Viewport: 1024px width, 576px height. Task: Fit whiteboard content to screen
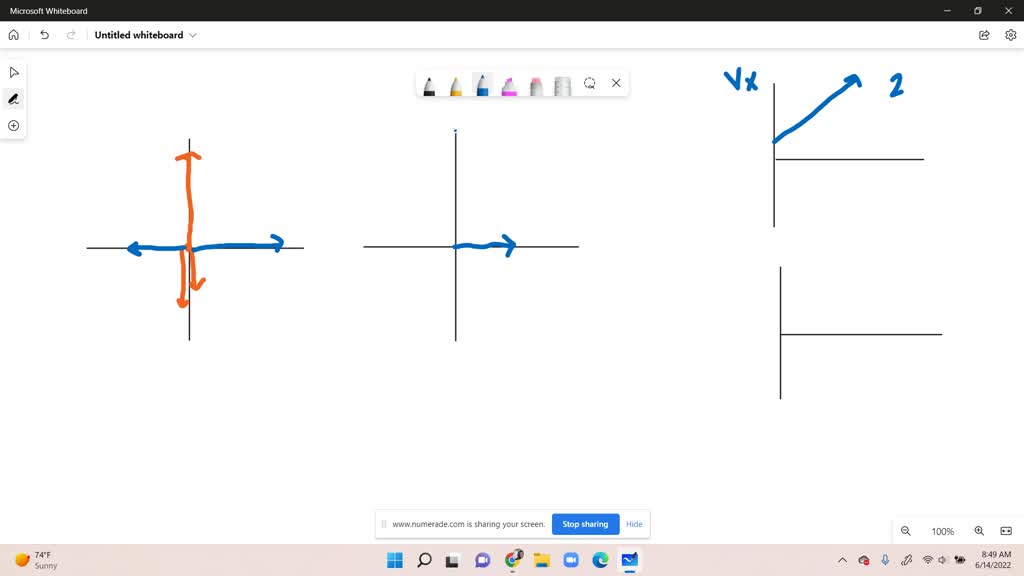(x=1006, y=531)
